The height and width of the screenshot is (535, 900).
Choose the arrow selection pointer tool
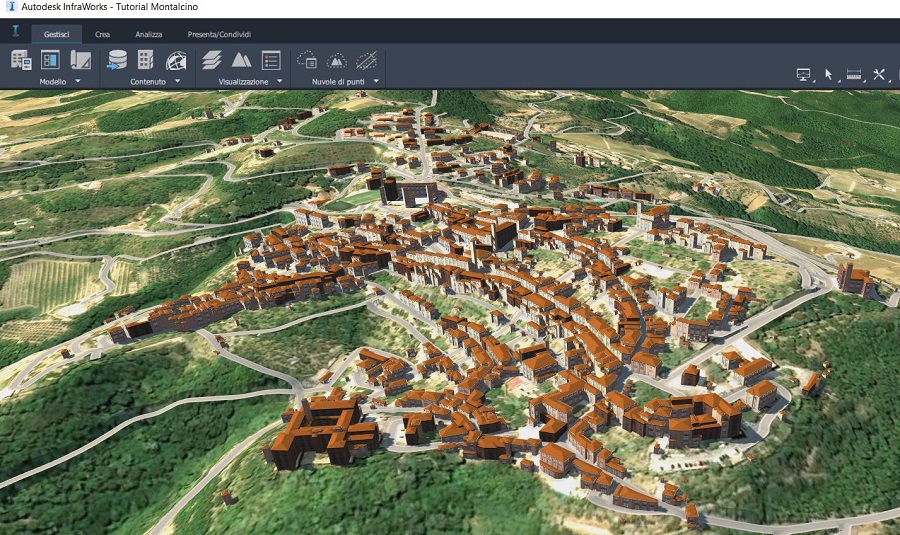[x=828, y=75]
